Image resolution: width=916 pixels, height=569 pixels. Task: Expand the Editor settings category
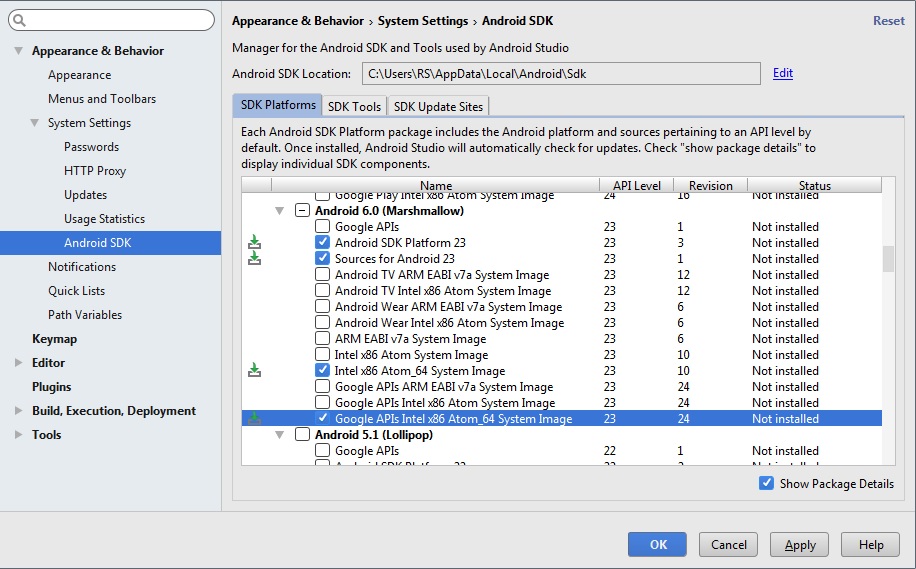pos(19,363)
